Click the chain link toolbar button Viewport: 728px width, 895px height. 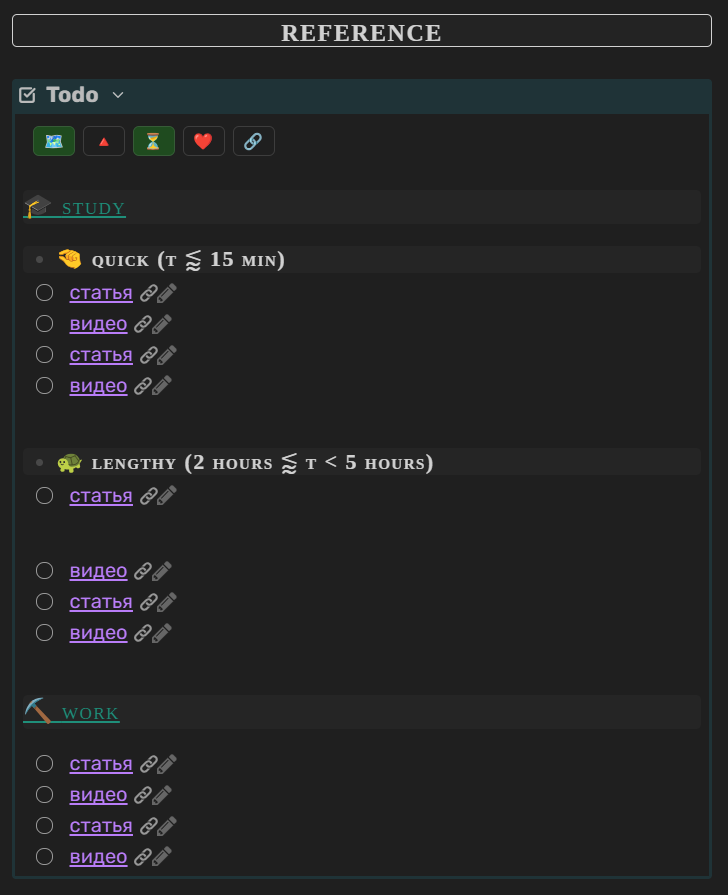pyautogui.click(x=254, y=141)
